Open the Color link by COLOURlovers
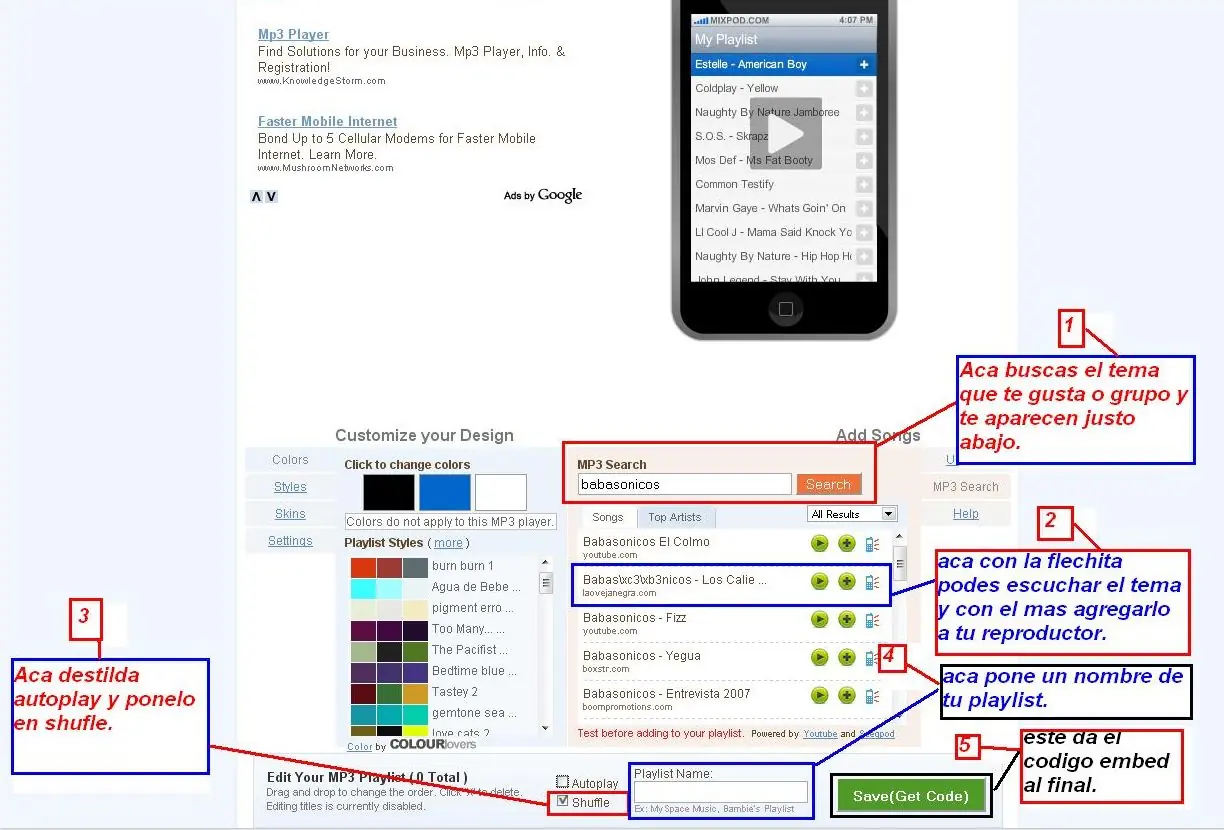Screen dimensions: 1224x830 tap(360, 747)
